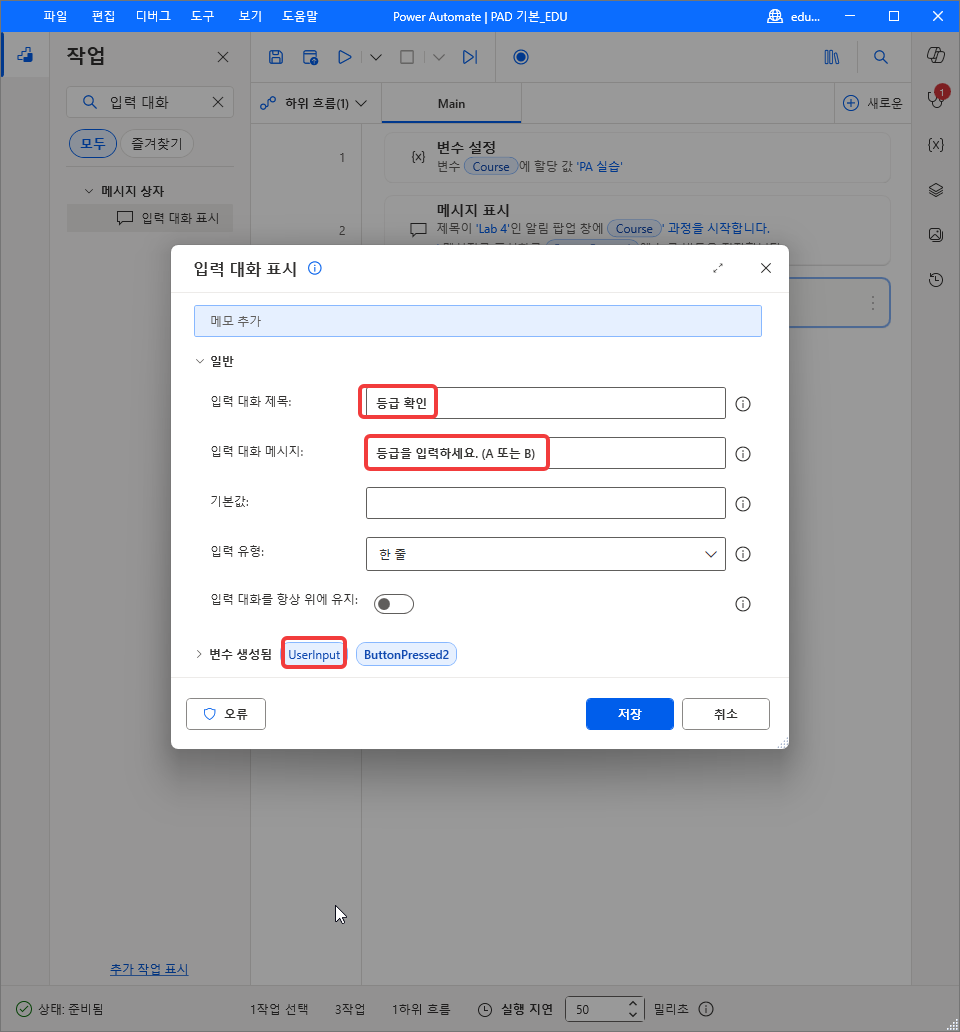The image size is (960, 1032).
Task: Click the 메모 추가 field
Action: (x=478, y=321)
